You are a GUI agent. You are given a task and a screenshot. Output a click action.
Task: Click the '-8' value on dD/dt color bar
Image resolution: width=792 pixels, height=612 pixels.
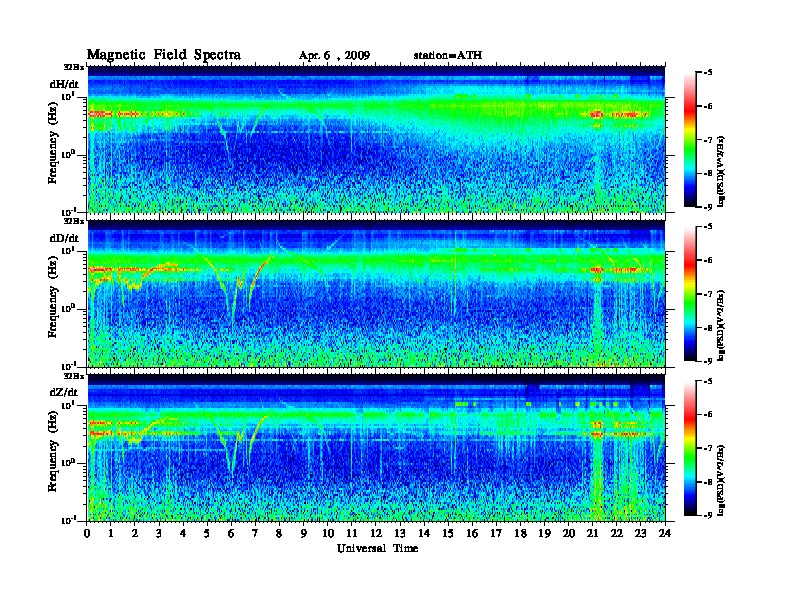pyautogui.click(x=709, y=328)
